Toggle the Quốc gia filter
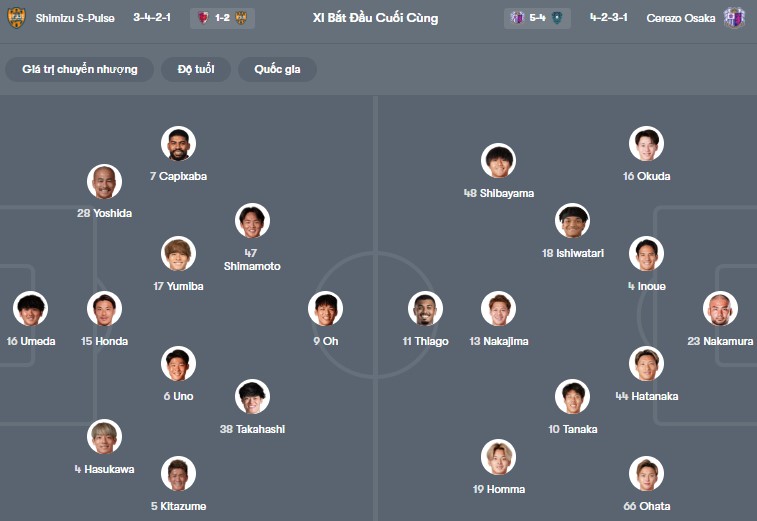The image size is (757, 521). [x=278, y=69]
